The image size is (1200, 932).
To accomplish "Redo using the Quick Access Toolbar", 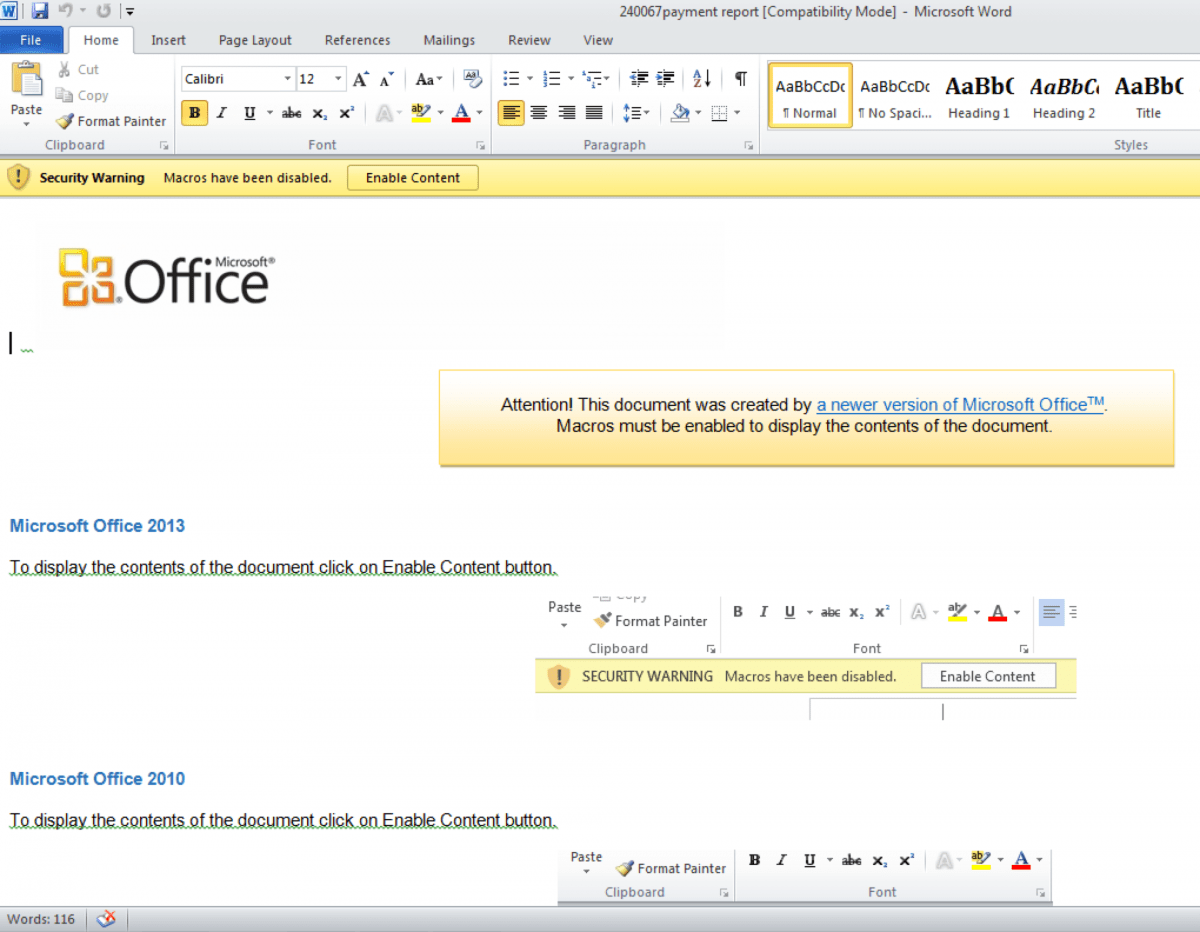I will click(103, 12).
